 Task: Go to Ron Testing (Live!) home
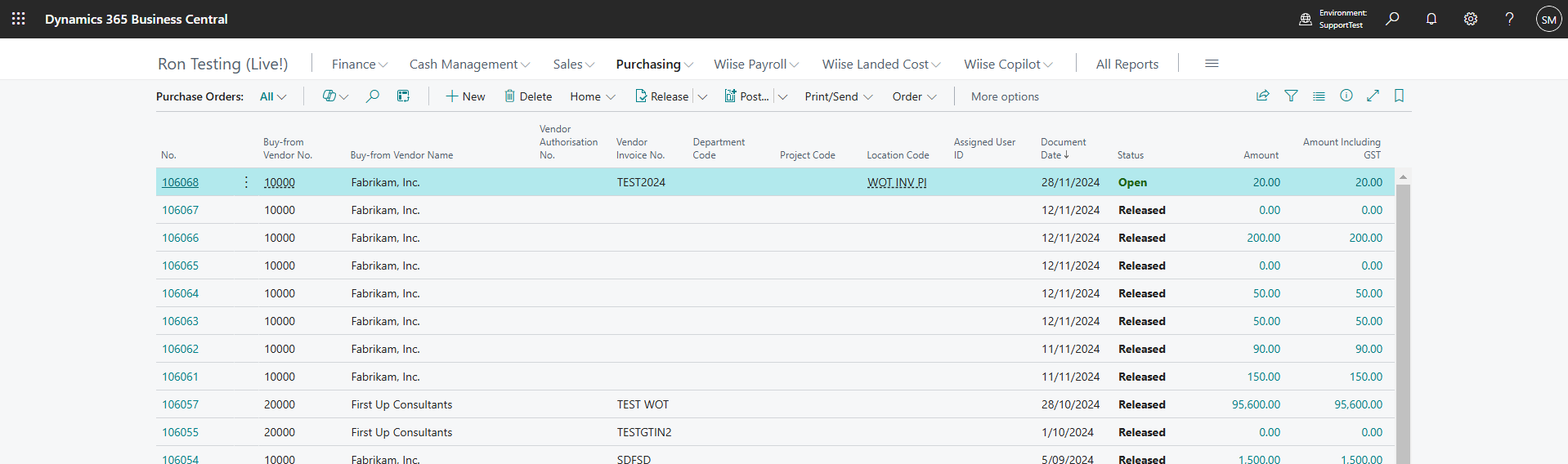[222, 64]
